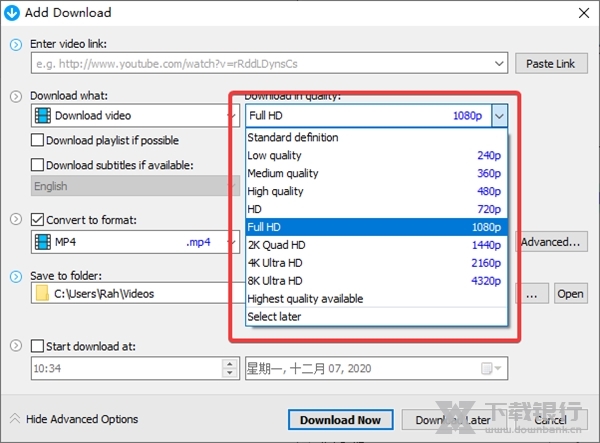Click the Download Now button

coord(341,420)
